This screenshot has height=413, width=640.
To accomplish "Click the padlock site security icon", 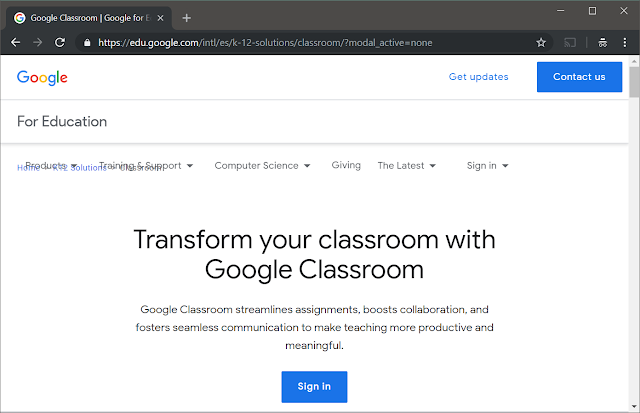I will click(x=87, y=42).
